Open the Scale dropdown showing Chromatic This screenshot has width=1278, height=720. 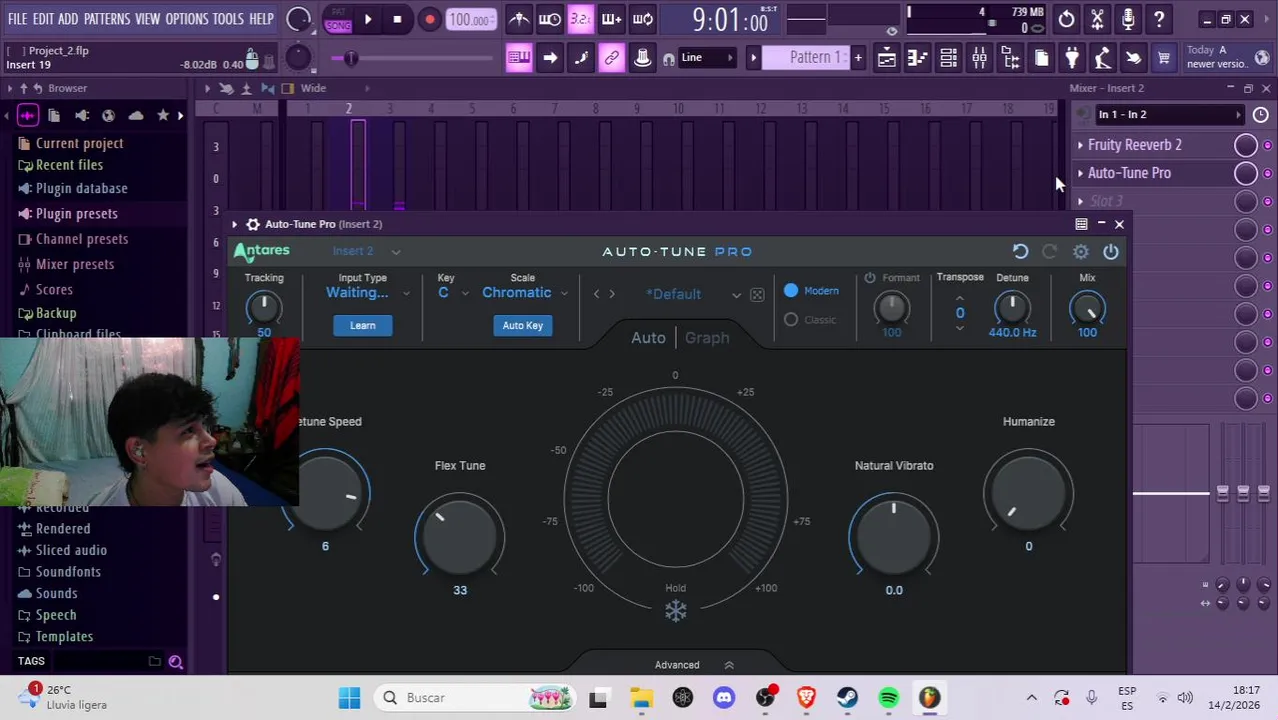tap(524, 293)
